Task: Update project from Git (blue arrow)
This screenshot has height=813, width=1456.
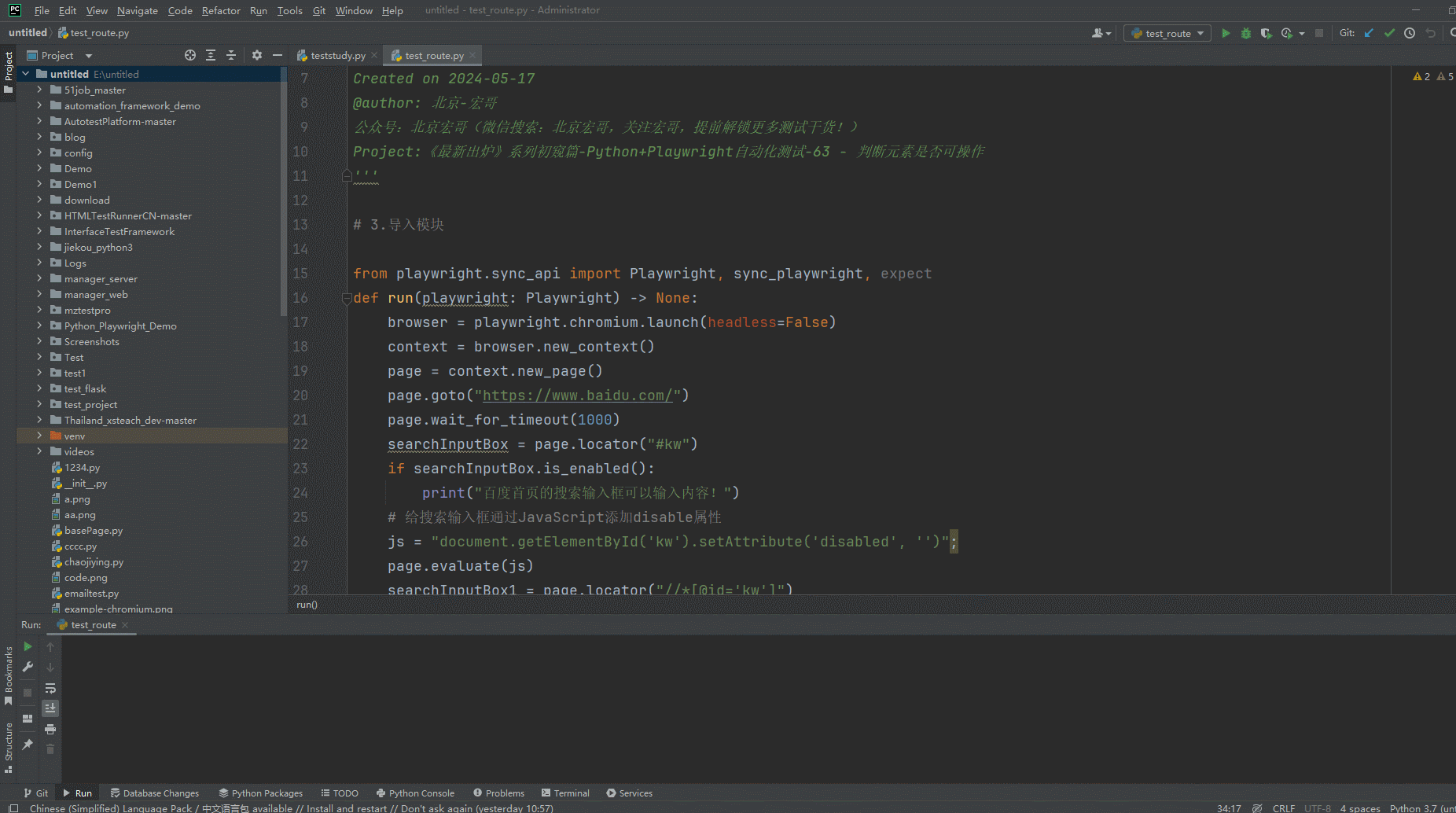Action: pos(1369,33)
